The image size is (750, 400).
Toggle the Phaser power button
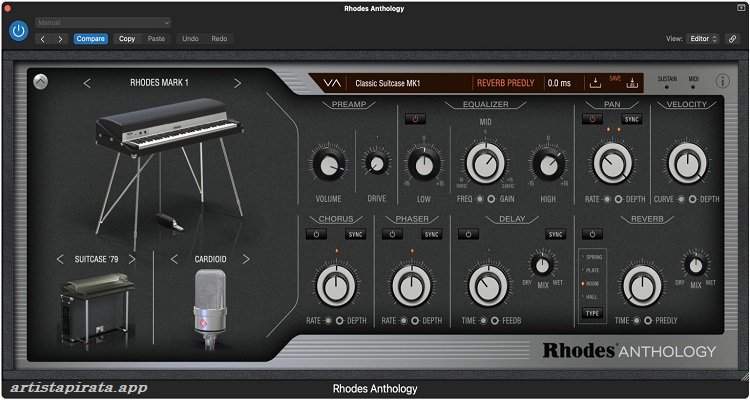[x=392, y=234]
